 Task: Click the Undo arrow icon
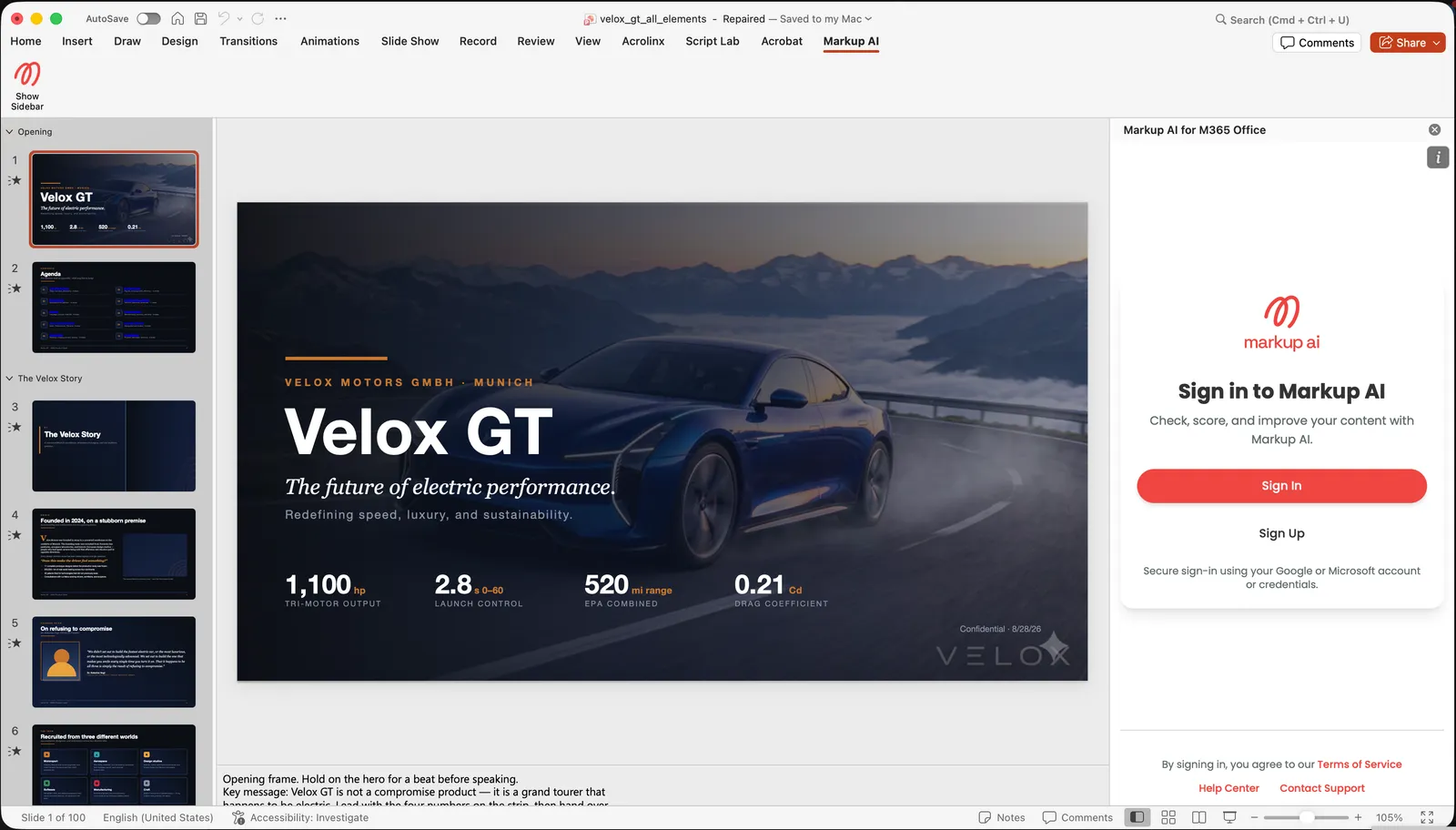tap(224, 18)
